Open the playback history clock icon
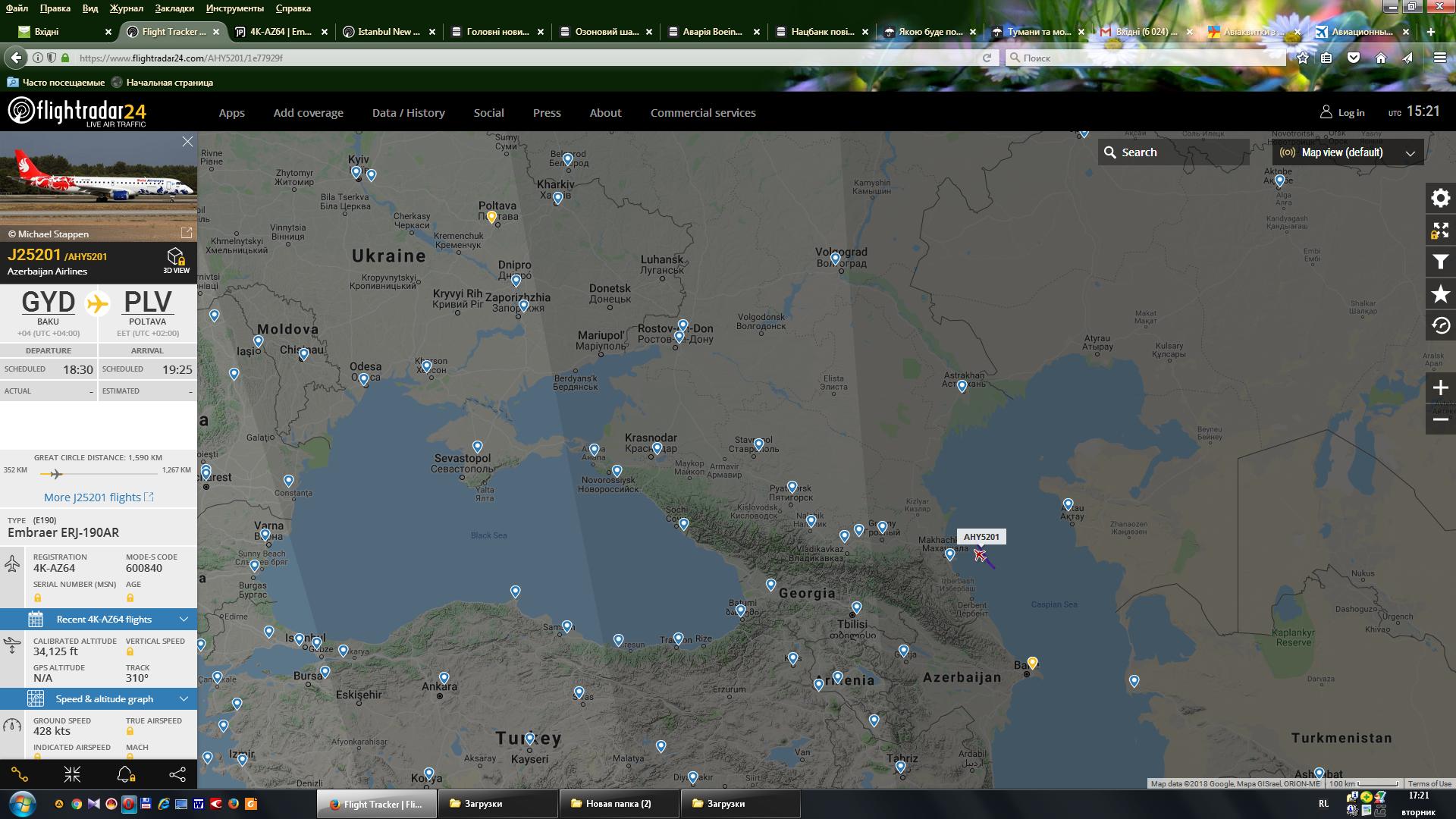This screenshot has width=1456, height=819. 1440,326
